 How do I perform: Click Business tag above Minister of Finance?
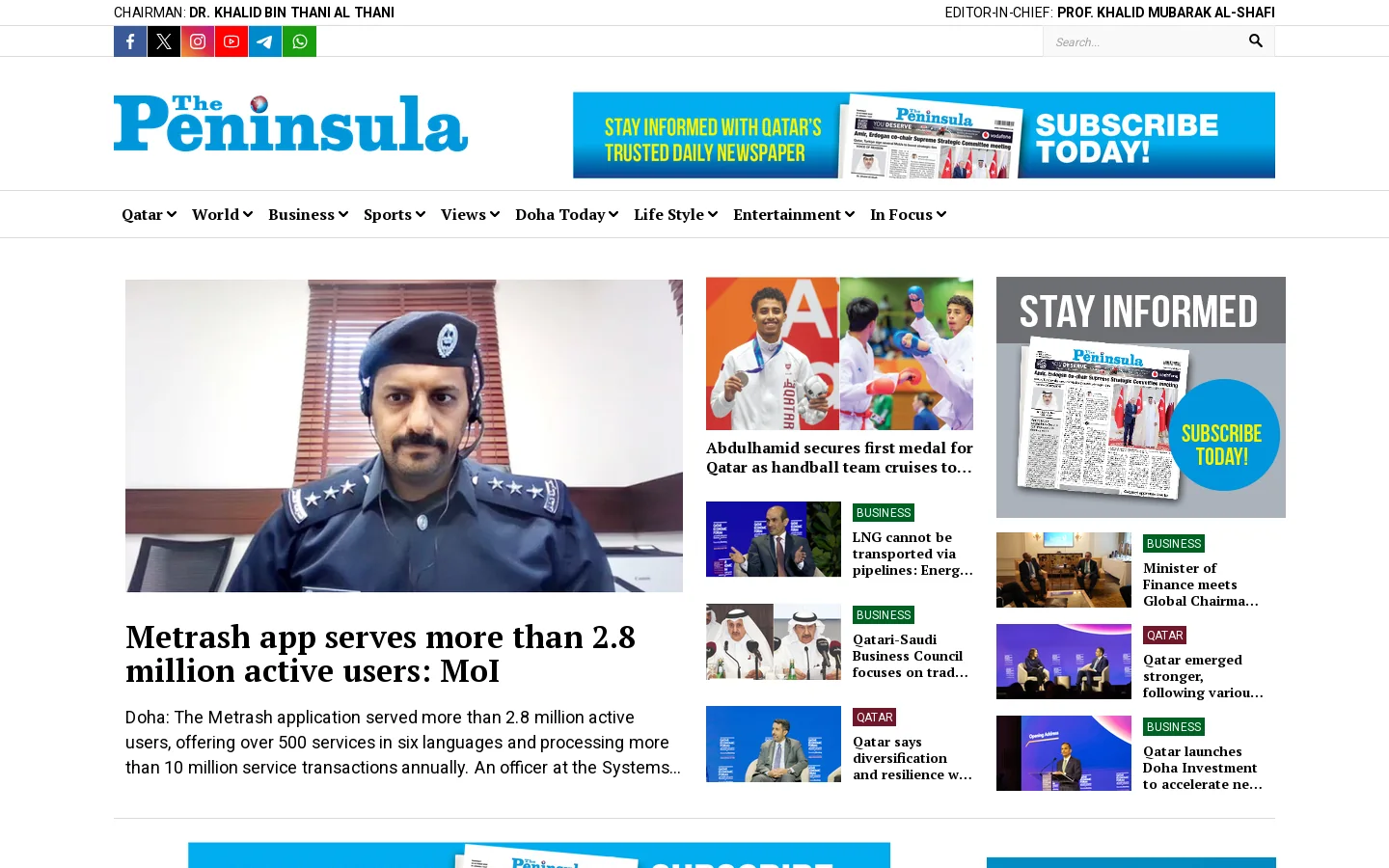pyautogui.click(x=1174, y=544)
